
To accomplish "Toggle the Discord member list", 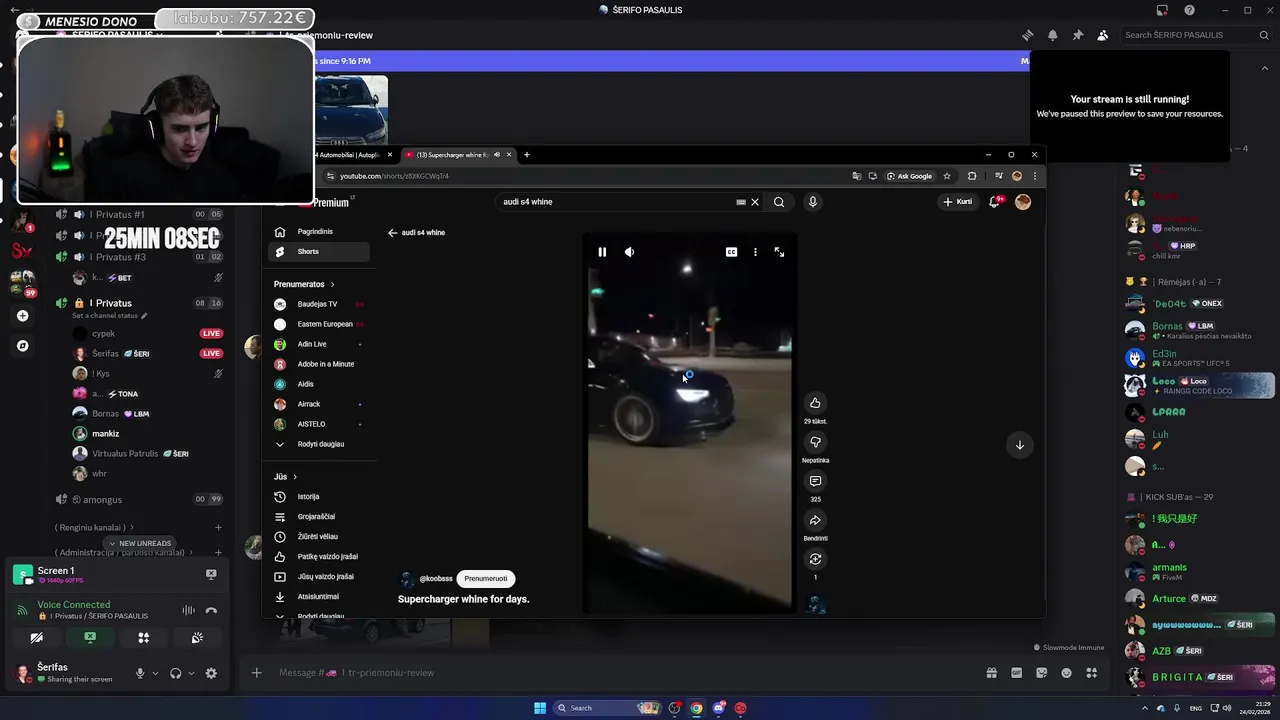I will click(x=1102, y=35).
